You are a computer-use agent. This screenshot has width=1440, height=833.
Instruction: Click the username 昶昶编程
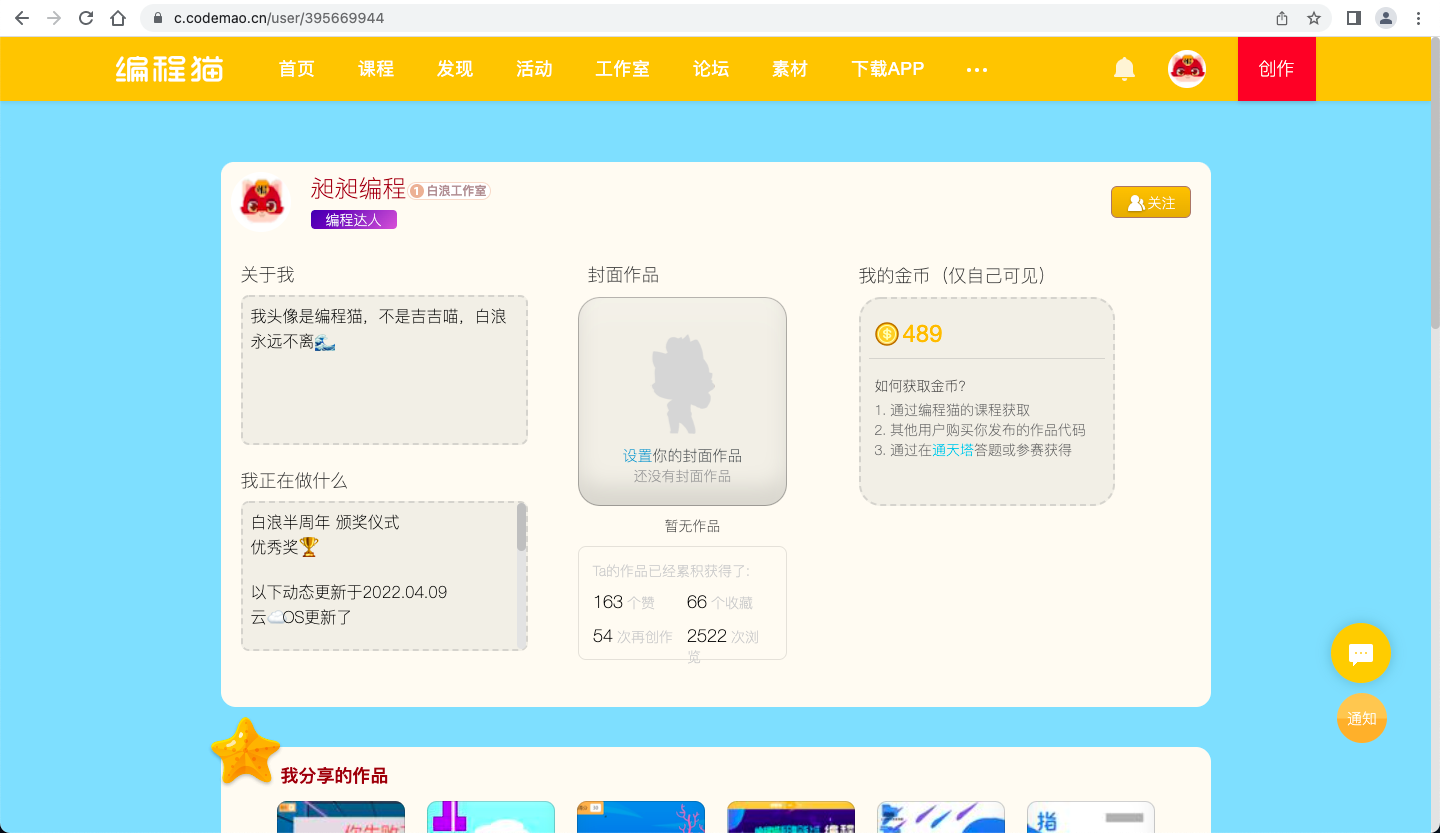[x=358, y=188]
